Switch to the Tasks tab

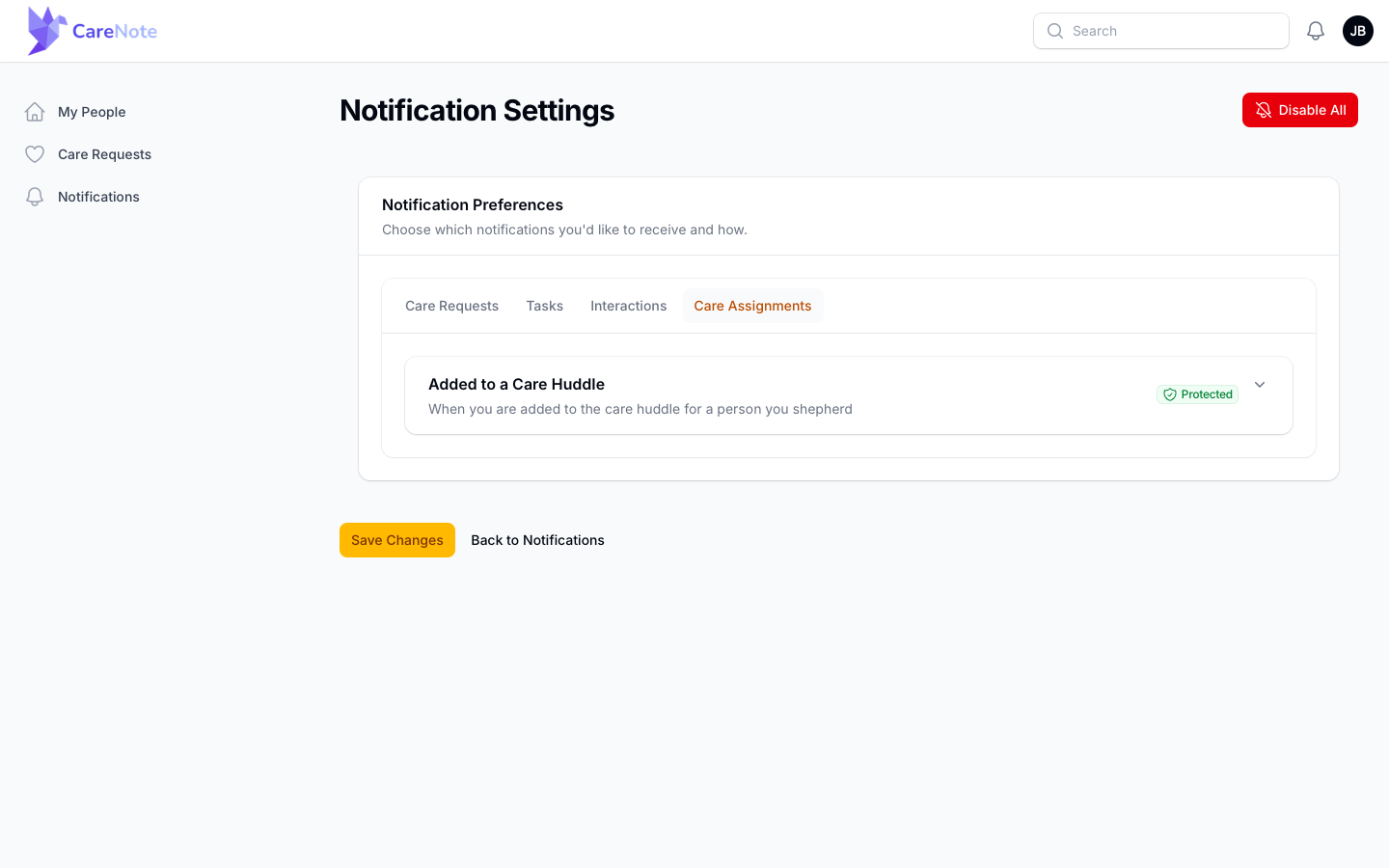tap(545, 306)
